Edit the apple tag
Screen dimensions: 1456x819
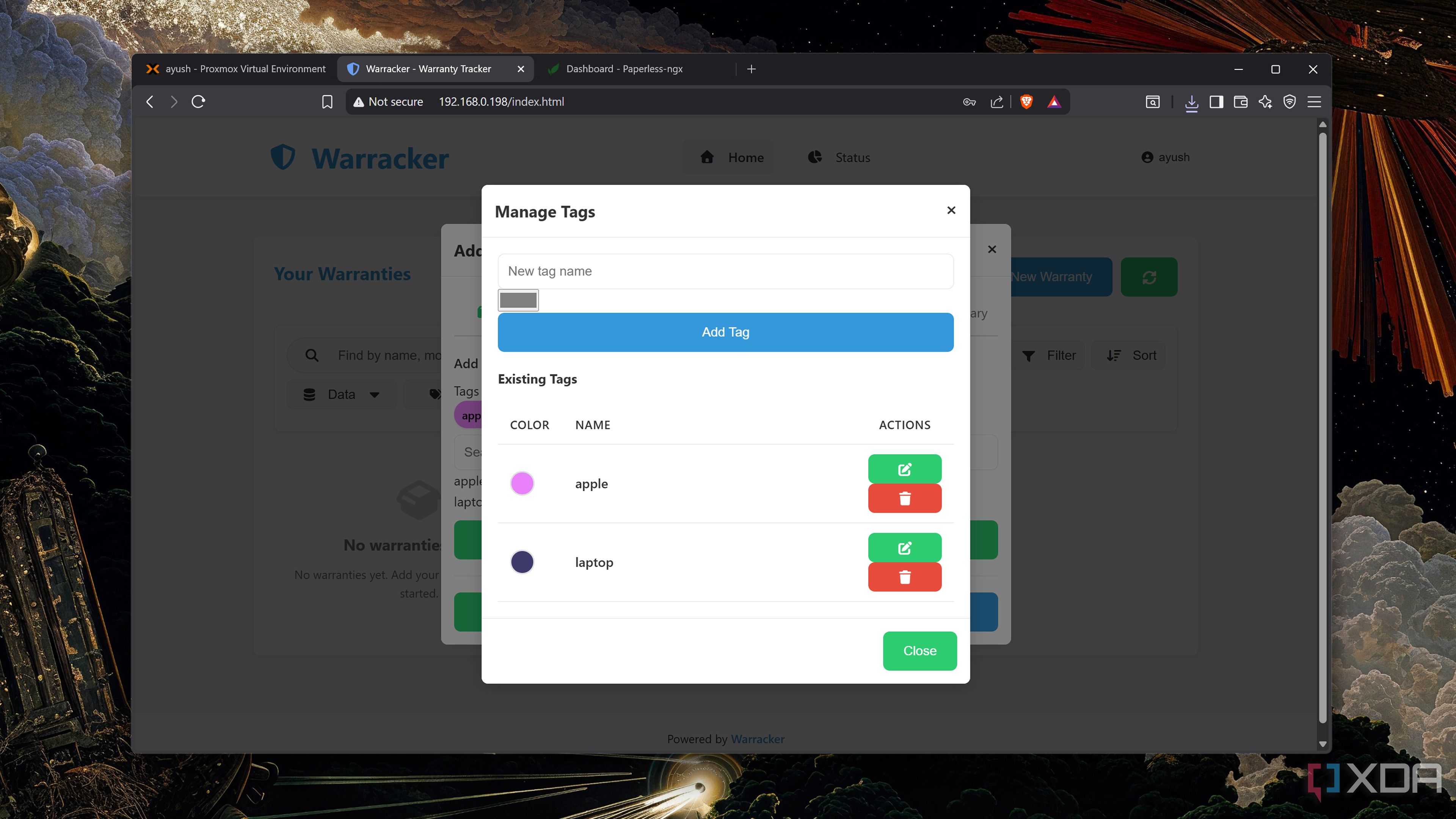[x=904, y=469]
